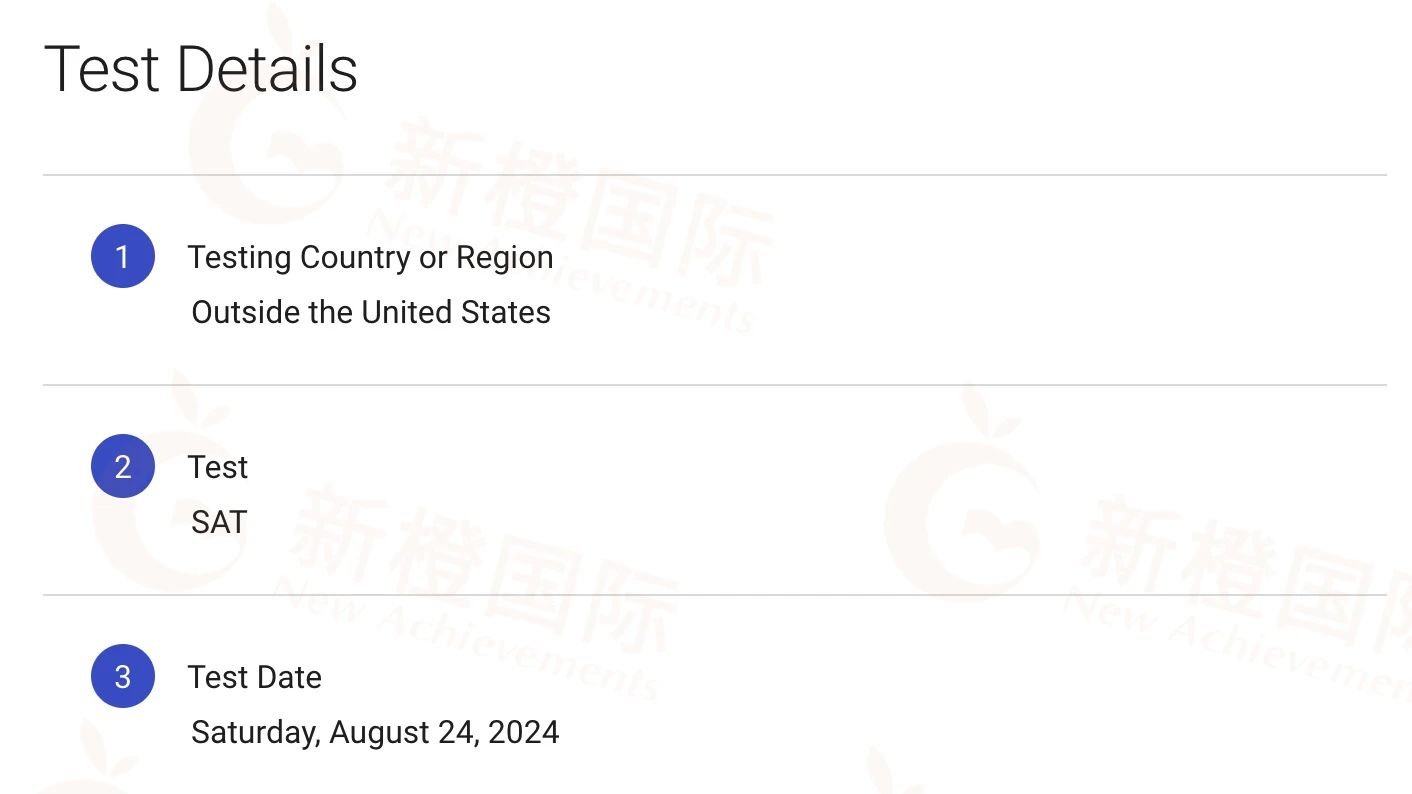Click the Testing Country or Region label
The height and width of the screenshot is (794, 1412).
click(370, 257)
